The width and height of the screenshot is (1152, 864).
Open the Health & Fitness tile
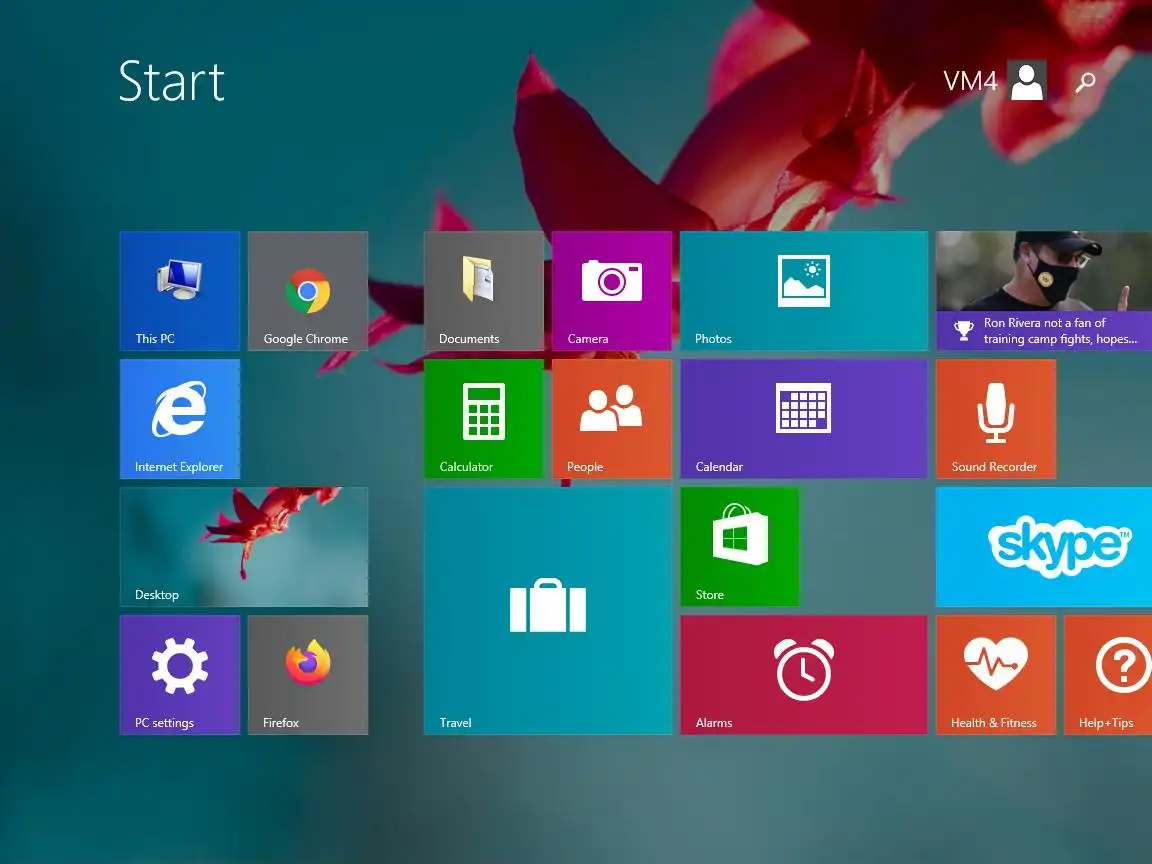point(996,674)
